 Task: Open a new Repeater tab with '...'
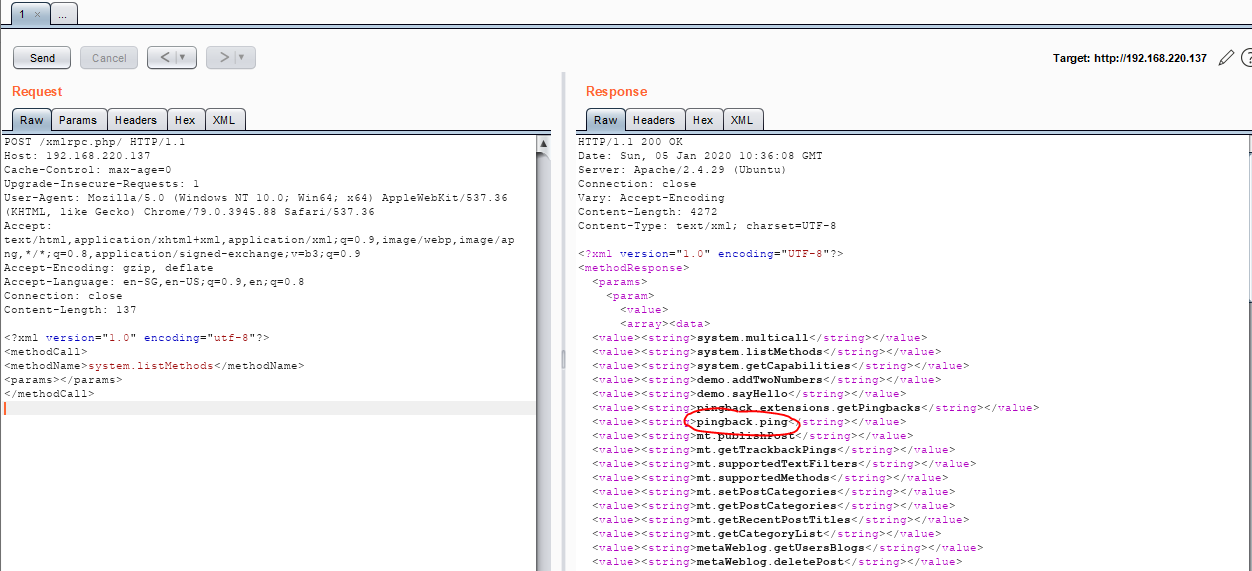pos(62,14)
